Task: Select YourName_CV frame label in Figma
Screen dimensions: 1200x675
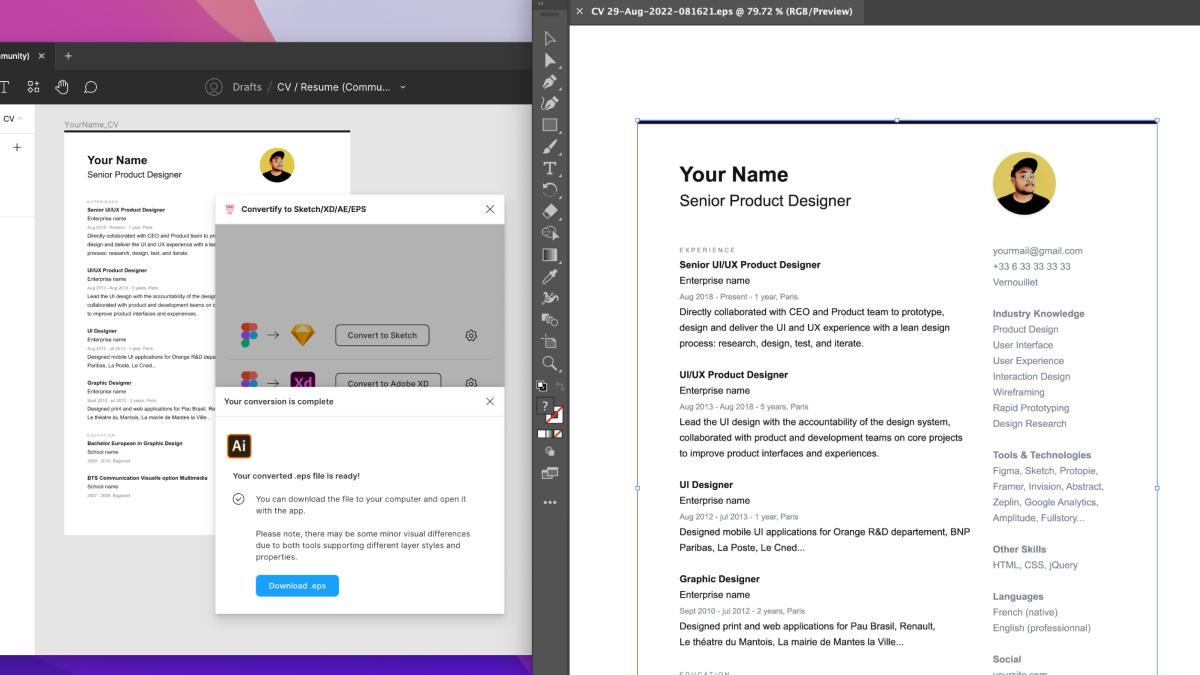Action: tap(92, 125)
